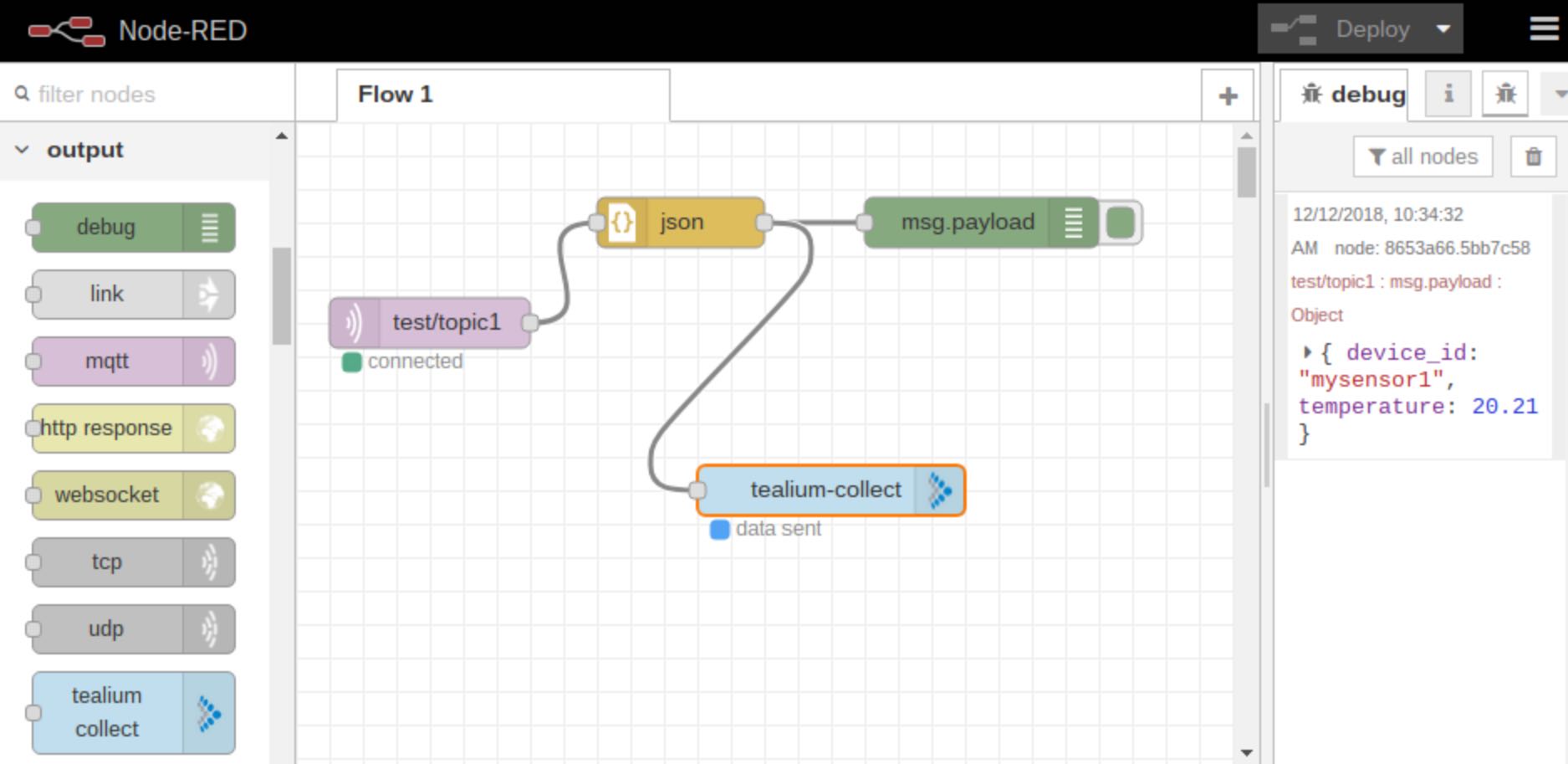This screenshot has width=1568, height=764.
Task: Clear debug log with trash icon
Action: click(x=1533, y=156)
